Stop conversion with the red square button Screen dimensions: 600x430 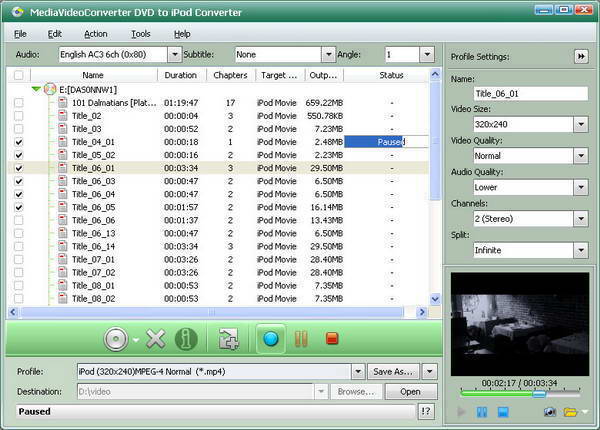pos(332,339)
